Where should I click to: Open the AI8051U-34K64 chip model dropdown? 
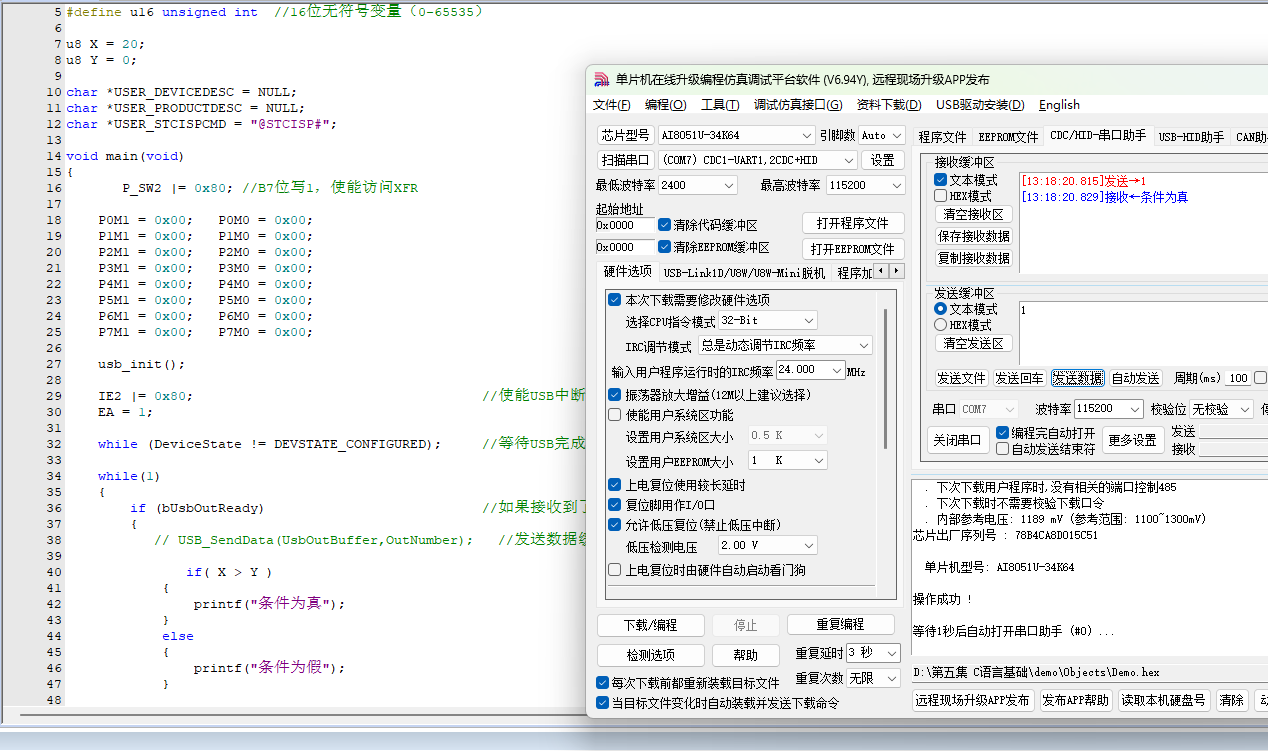point(736,135)
